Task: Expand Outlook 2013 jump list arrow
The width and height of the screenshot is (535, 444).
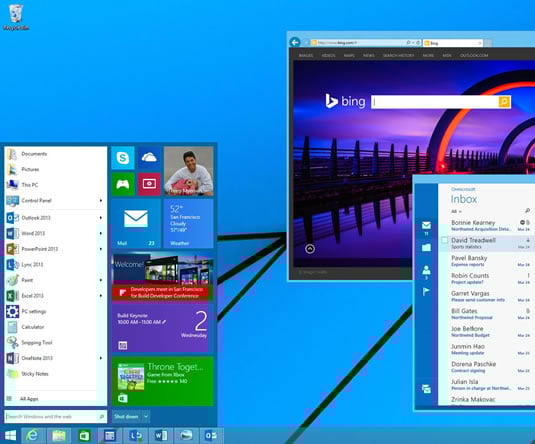Action: (101, 218)
